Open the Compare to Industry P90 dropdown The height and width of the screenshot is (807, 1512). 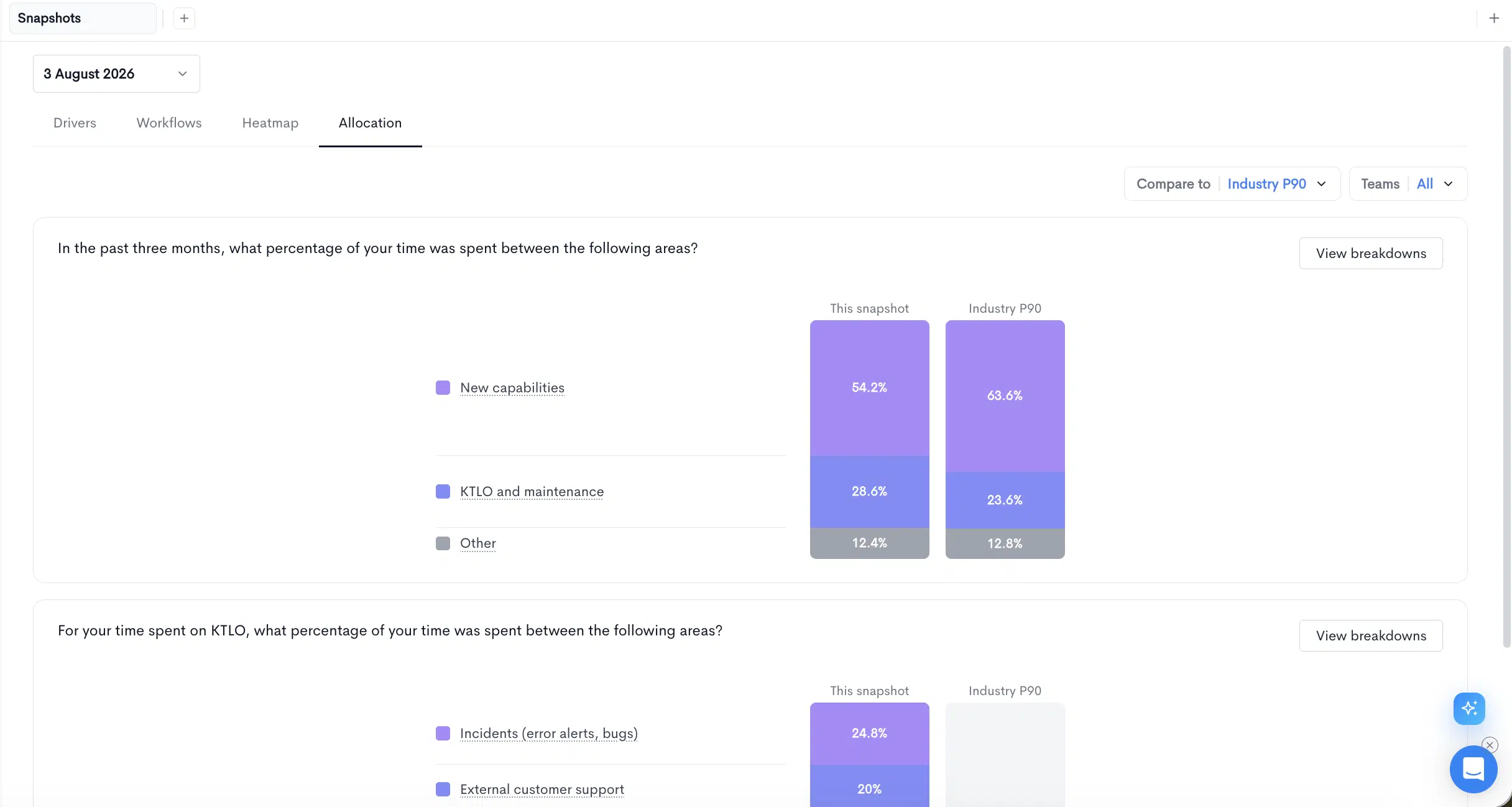coord(1232,184)
